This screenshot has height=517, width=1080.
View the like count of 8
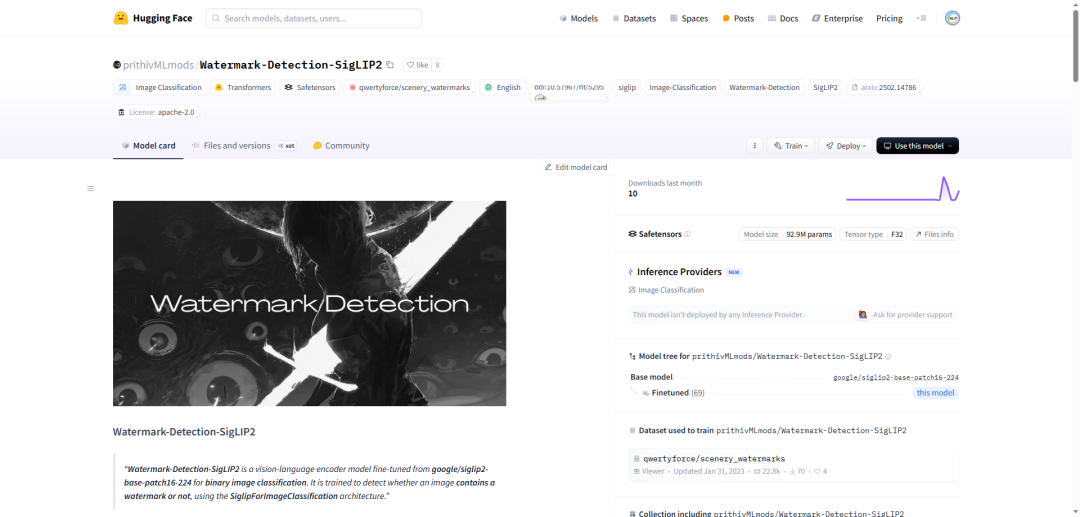click(437, 65)
